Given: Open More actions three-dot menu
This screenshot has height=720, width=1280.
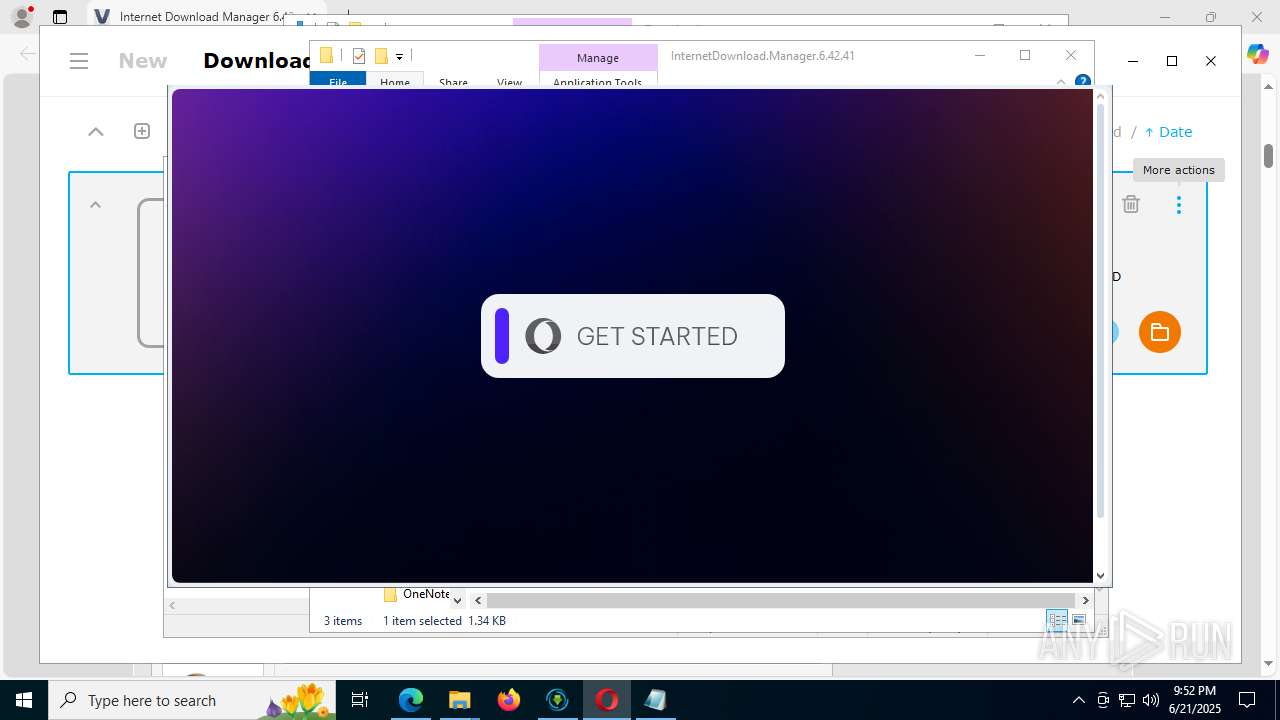Looking at the screenshot, I should (x=1179, y=204).
